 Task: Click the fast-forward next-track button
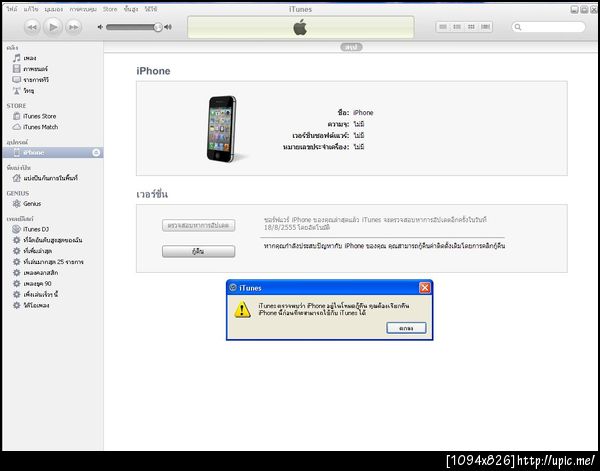coord(73,27)
